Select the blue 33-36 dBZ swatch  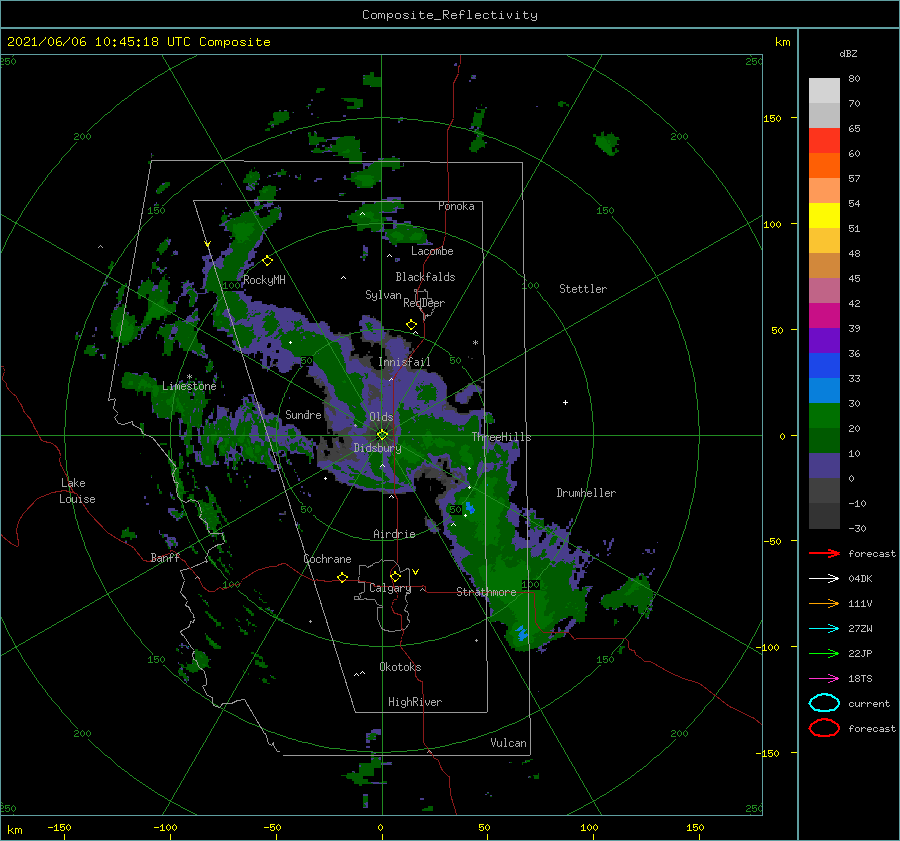click(824, 366)
